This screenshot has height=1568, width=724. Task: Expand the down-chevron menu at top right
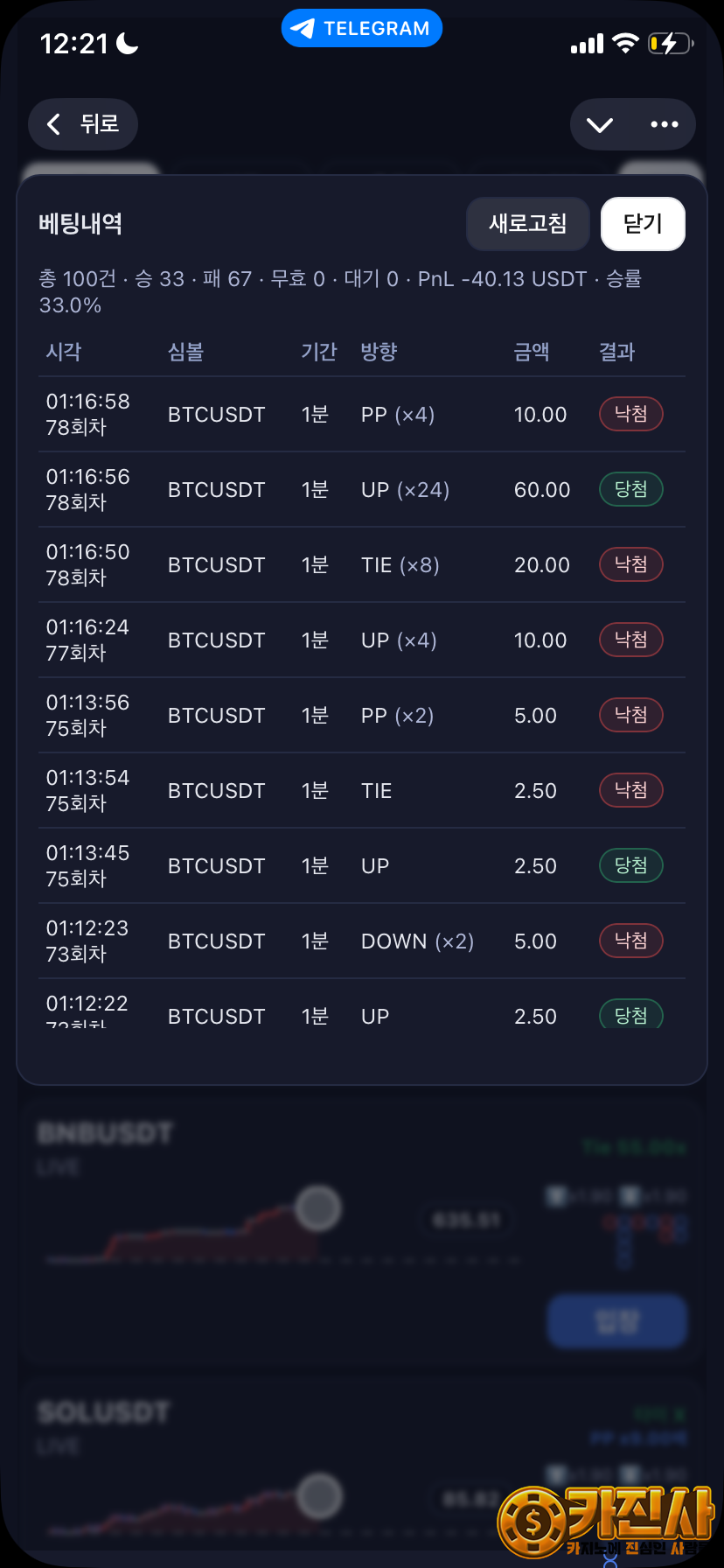click(600, 124)
